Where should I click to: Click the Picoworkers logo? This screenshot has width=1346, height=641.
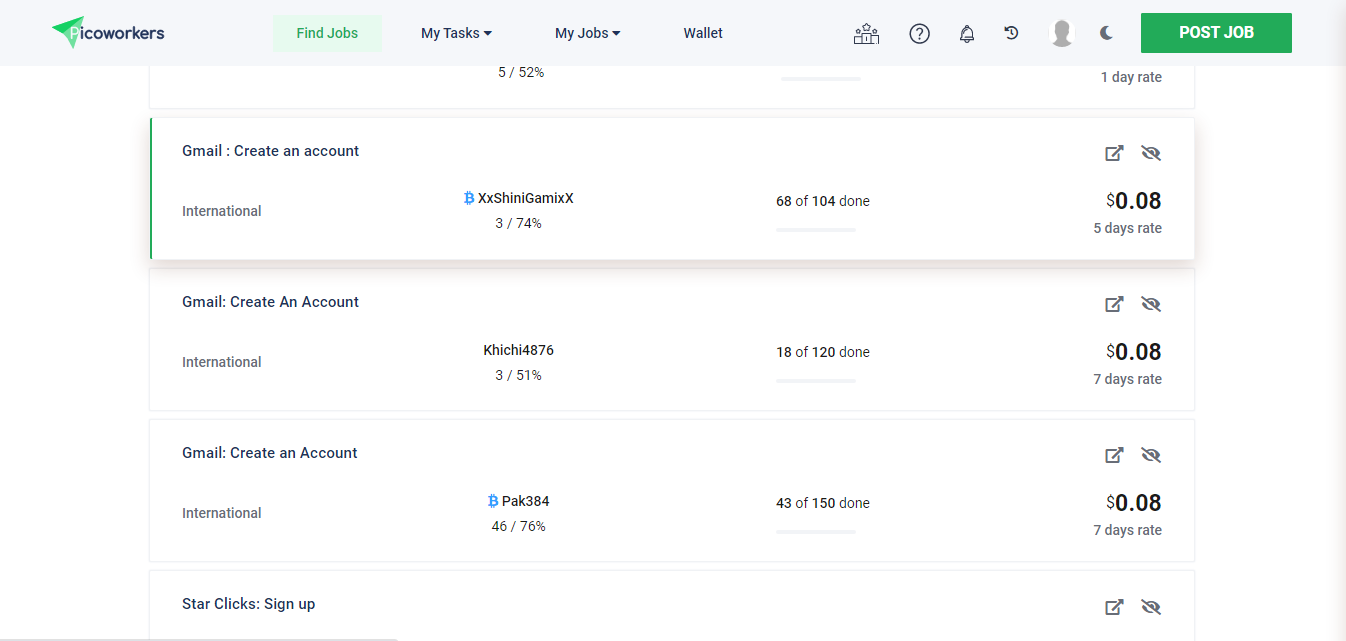[x=108, y=33]
